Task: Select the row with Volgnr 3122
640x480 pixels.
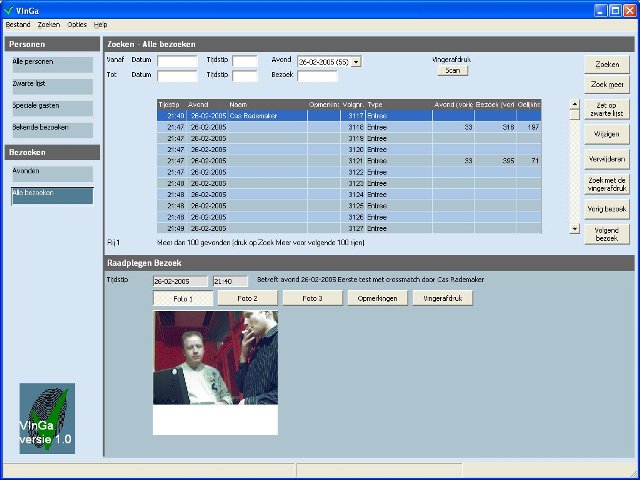Action: click(349, 172)
